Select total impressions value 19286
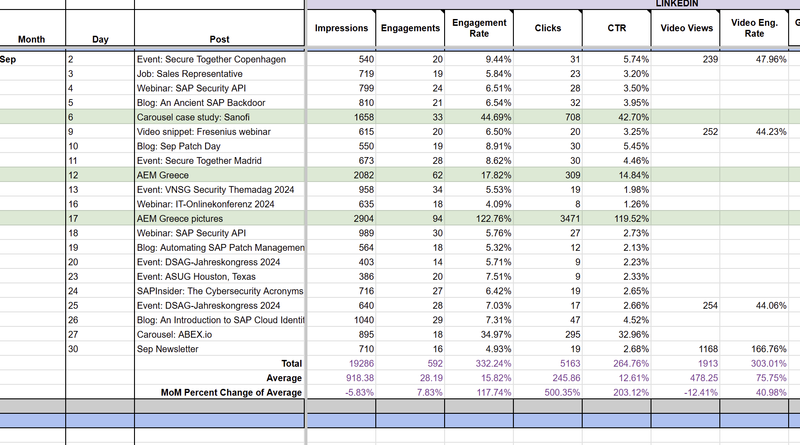 point(341,363)
